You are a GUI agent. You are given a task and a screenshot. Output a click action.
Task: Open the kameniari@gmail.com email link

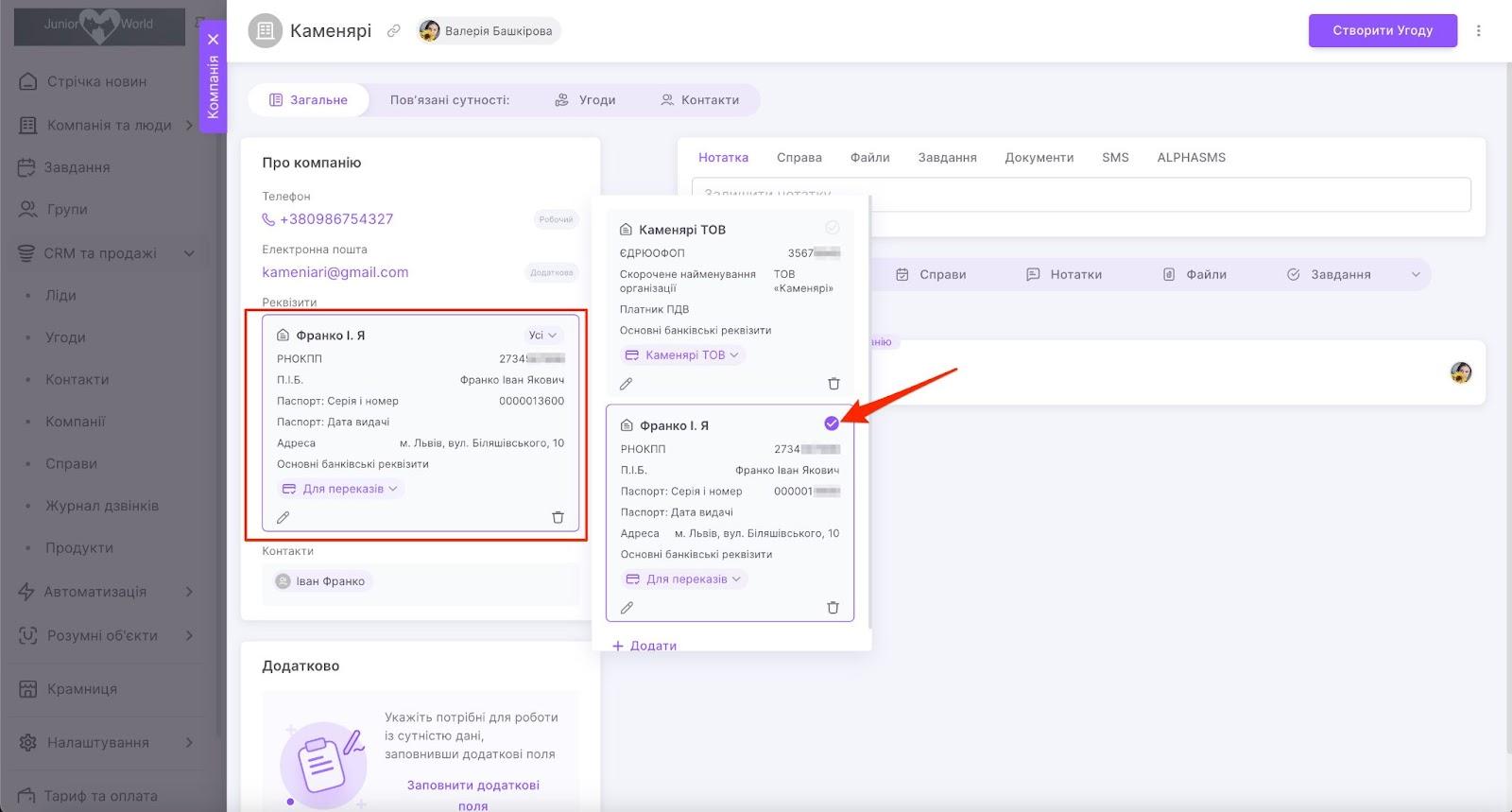coord(335,272)
